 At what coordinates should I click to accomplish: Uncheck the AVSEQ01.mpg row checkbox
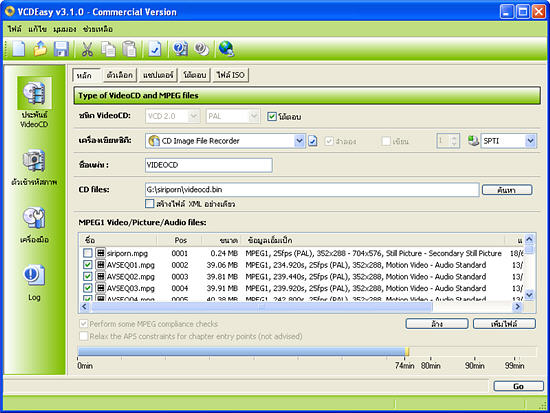point(88,265)
